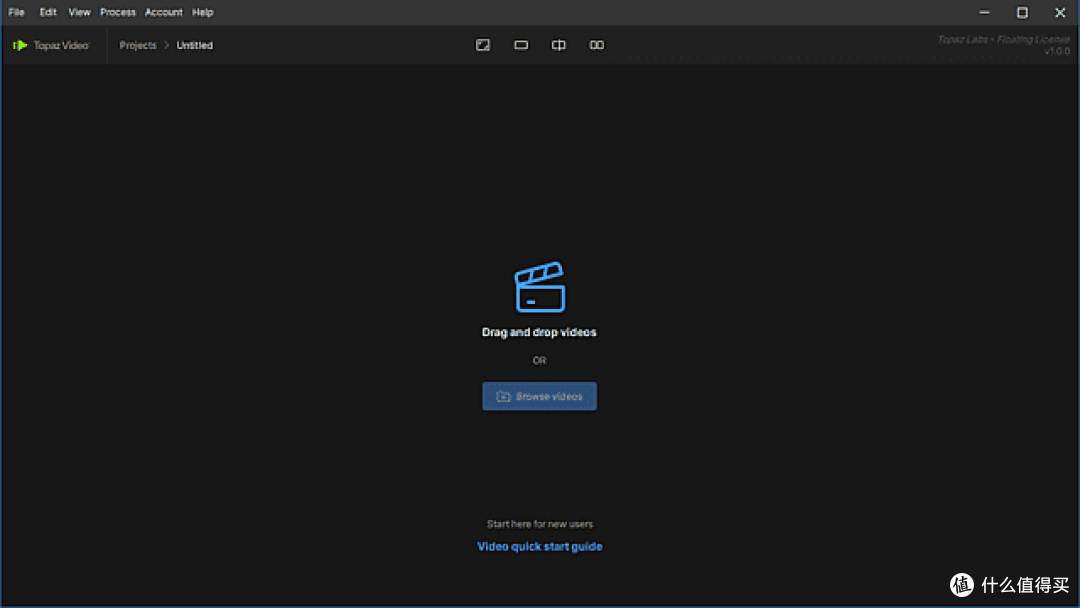Select single view layout icon
The image size is (1080, 608).
click(521, 45)
